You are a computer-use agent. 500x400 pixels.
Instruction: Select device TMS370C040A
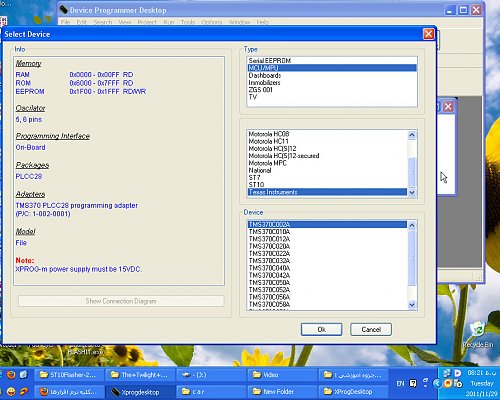tap(328, 268)
